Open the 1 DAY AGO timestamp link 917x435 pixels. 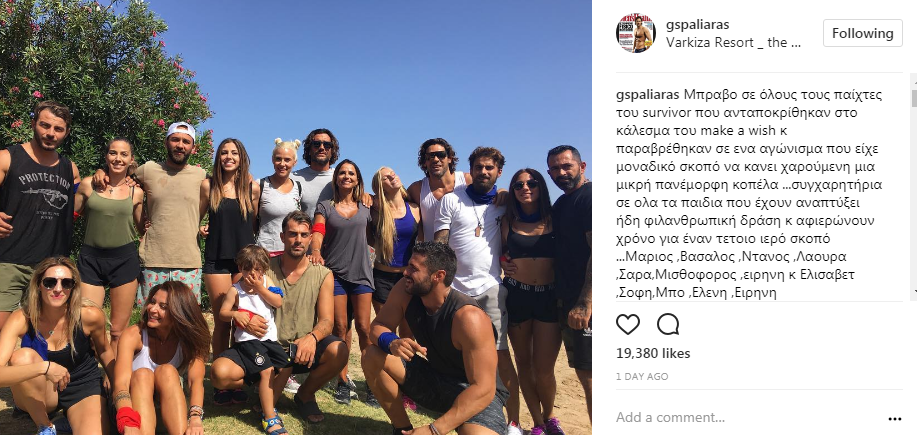pyautogui.click(x=642, y=377)
